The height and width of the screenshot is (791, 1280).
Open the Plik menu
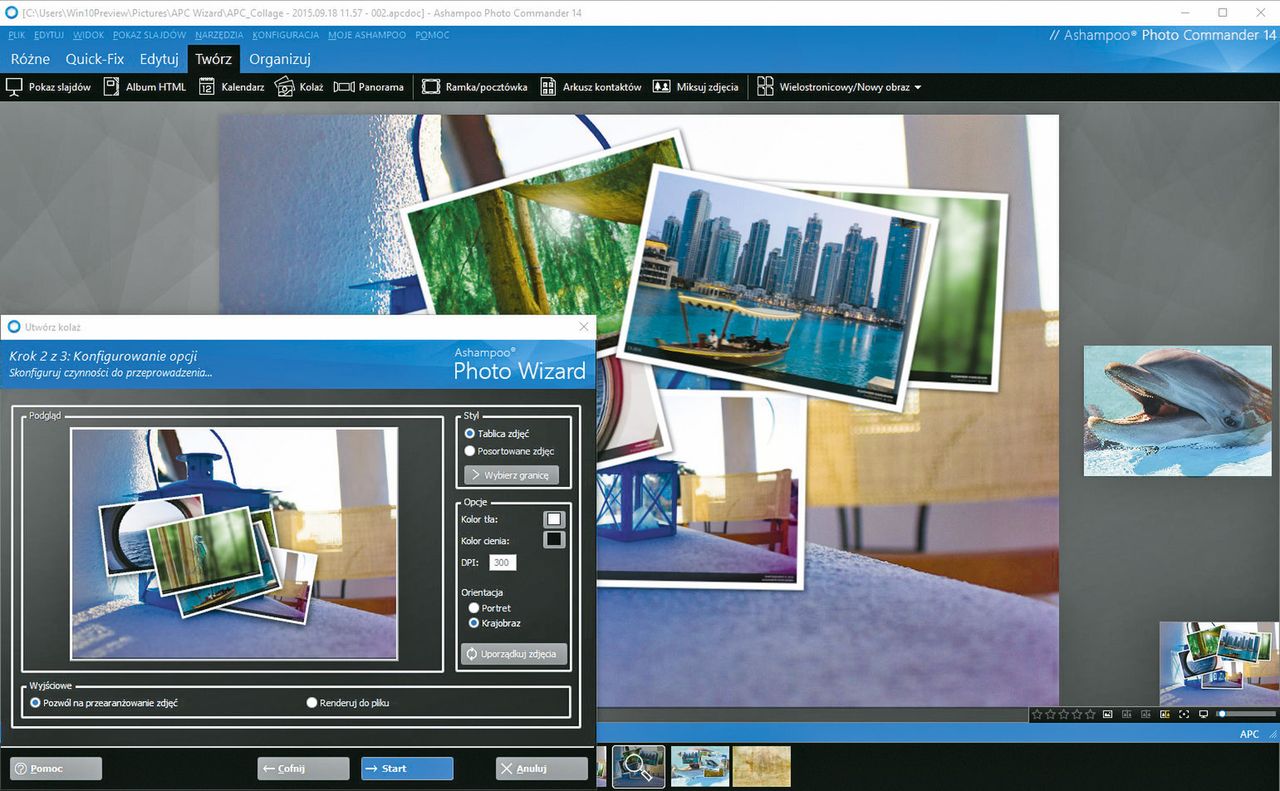tap(16, 35)
